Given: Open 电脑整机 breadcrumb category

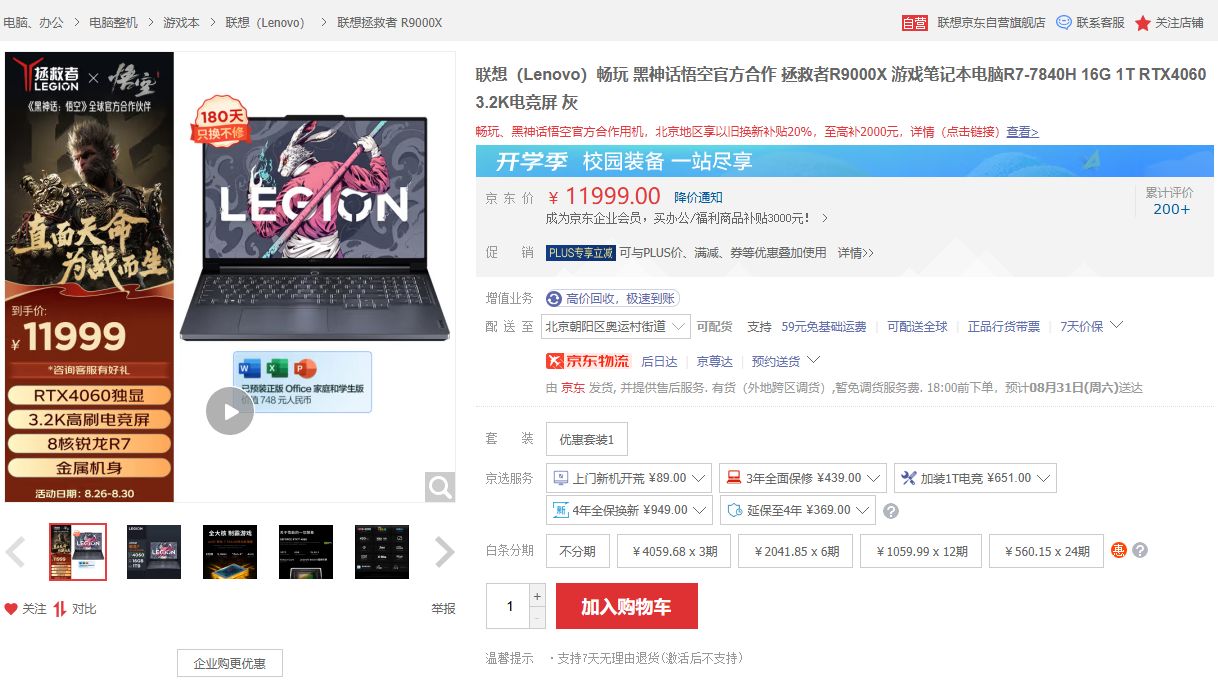Looking at the screenshot, I should (113, 22).
